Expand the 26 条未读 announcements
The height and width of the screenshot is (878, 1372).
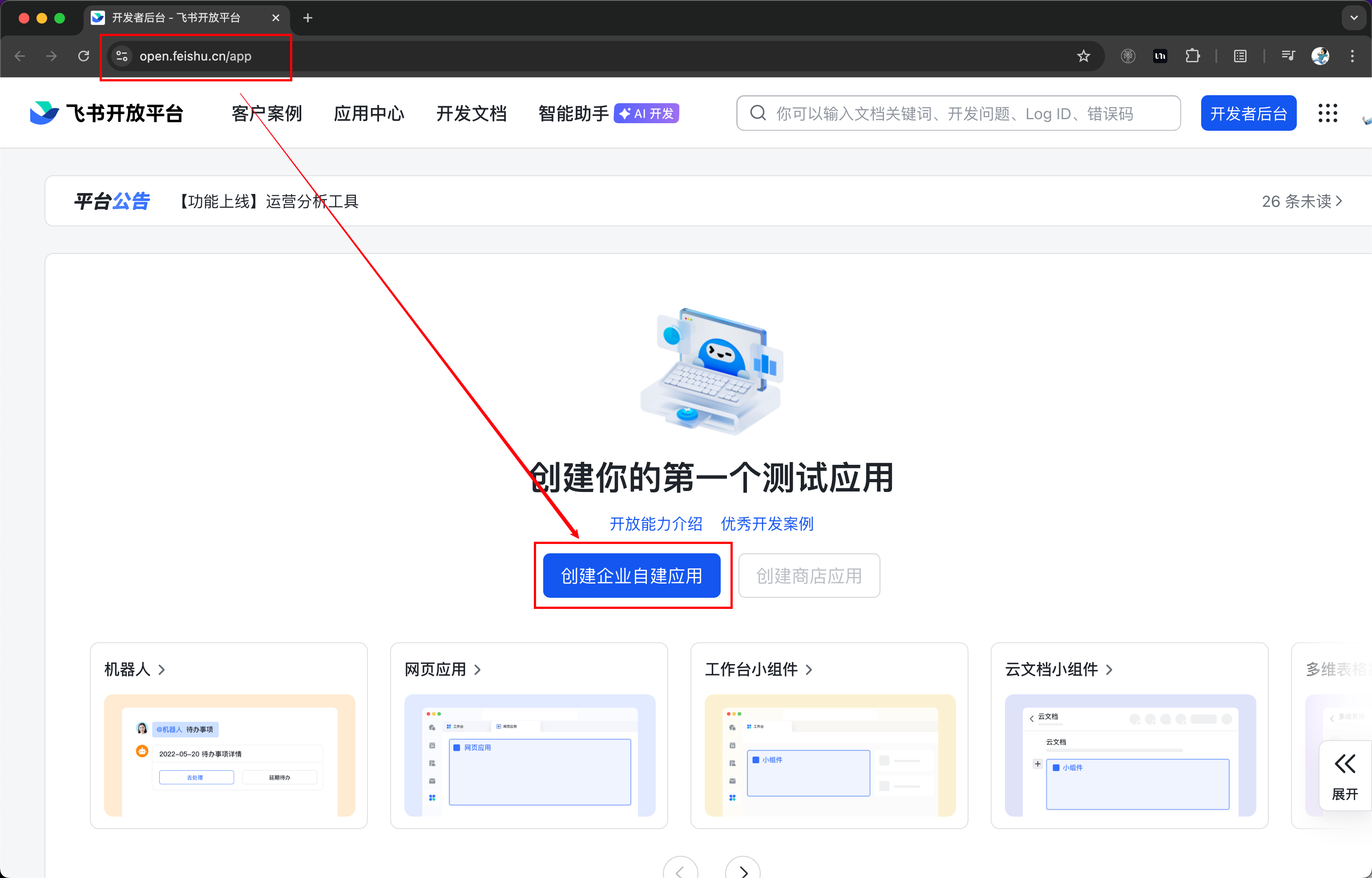click(1301, 201)
